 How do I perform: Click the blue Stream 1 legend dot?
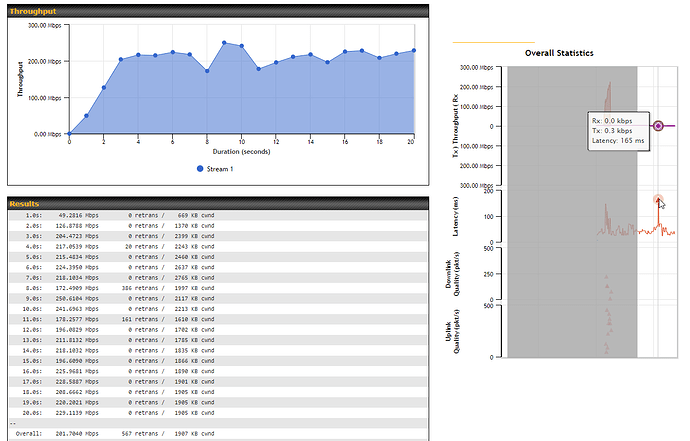tap(200, 169)
